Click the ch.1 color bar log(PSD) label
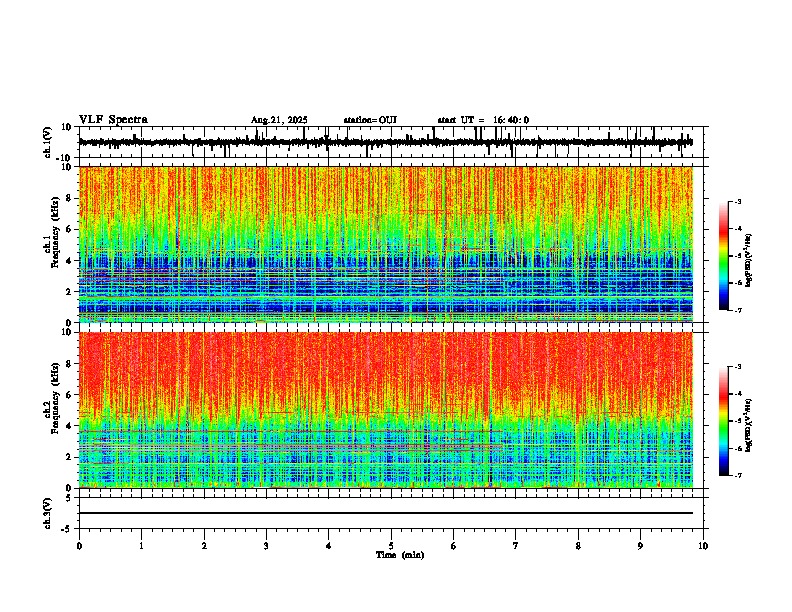Viewport: 792px width, 612px height. (749, 260)
